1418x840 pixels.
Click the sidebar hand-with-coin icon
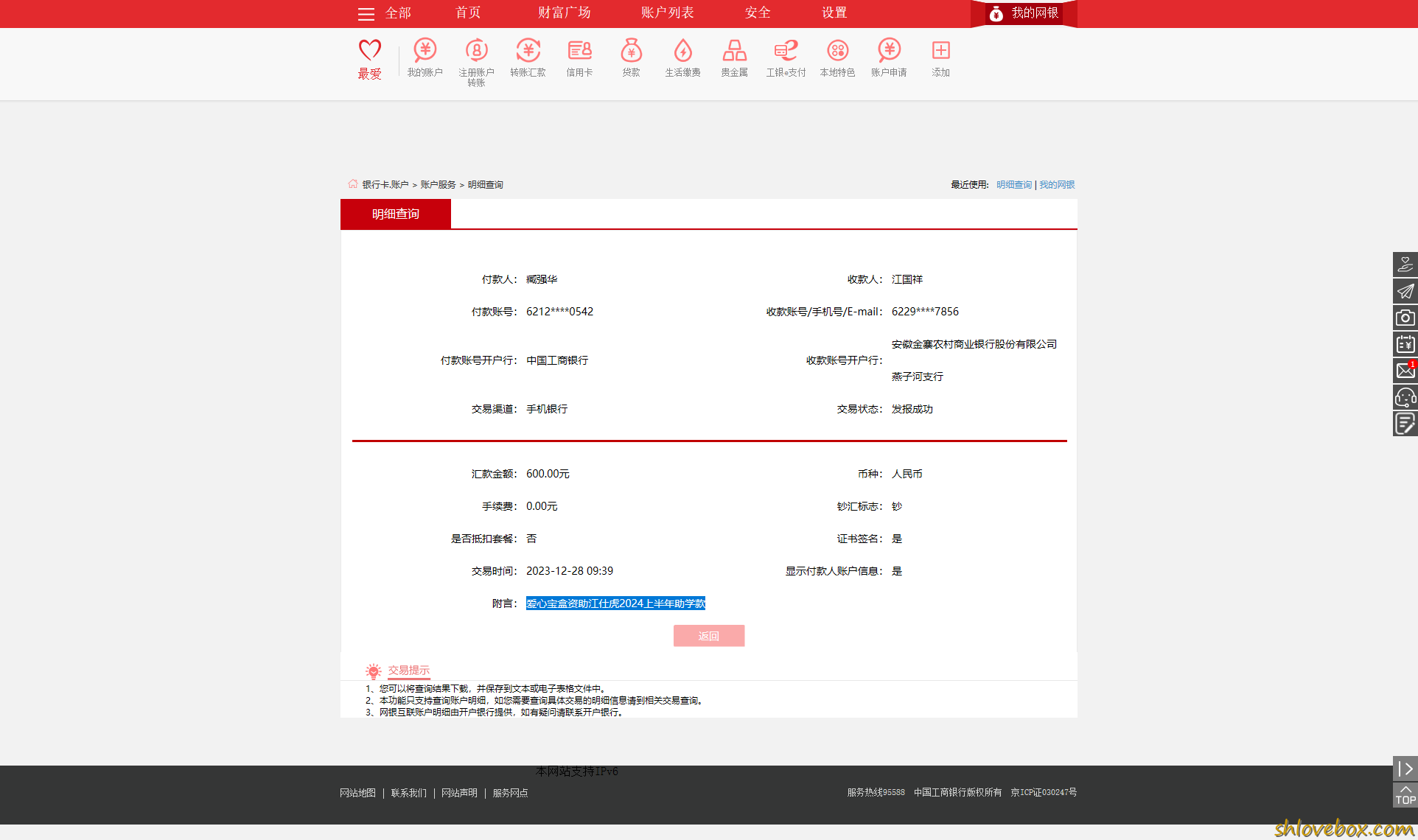[x=1405, y=265]
